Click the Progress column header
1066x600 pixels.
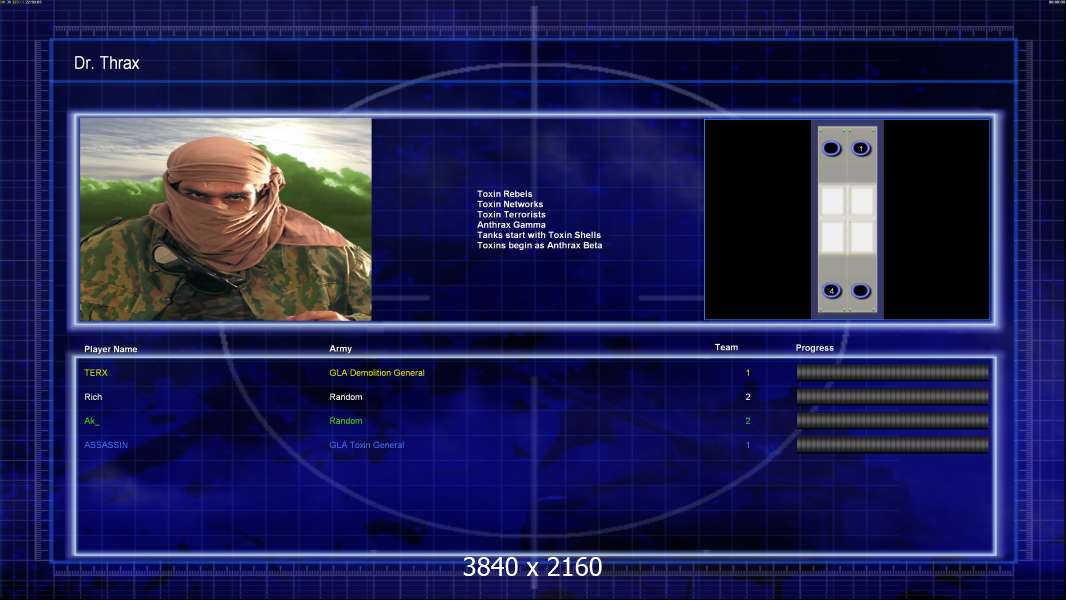point(814,347)
